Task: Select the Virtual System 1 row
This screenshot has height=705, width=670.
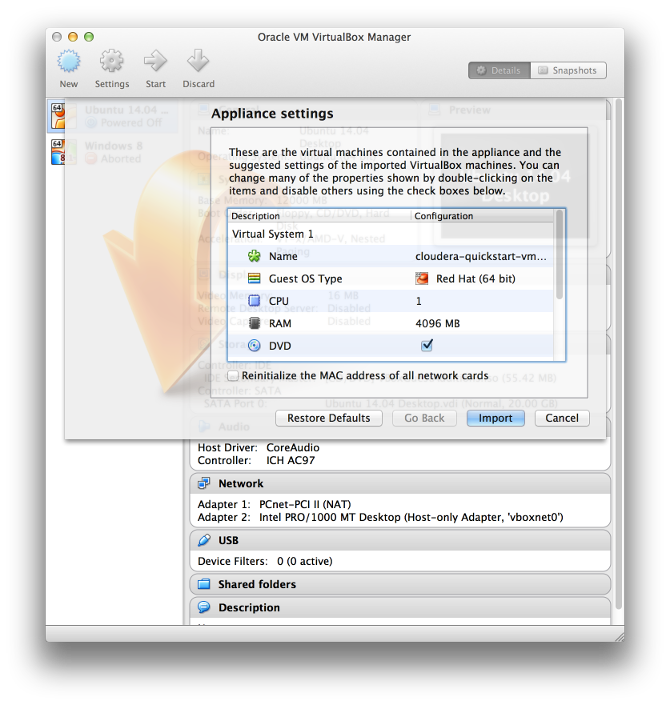Action: 390,234
